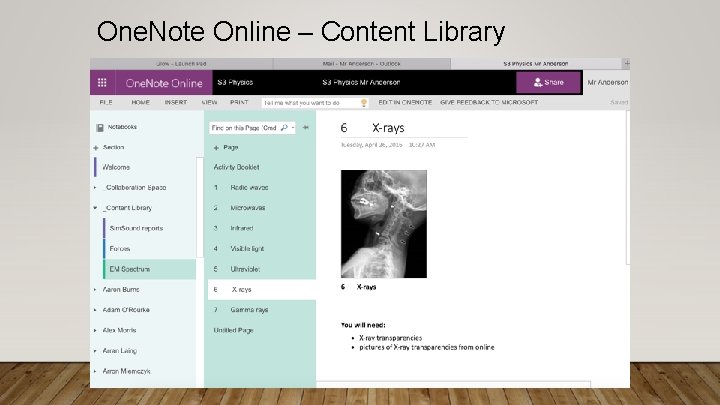Click the Notebooks book icon

point(100,128)
